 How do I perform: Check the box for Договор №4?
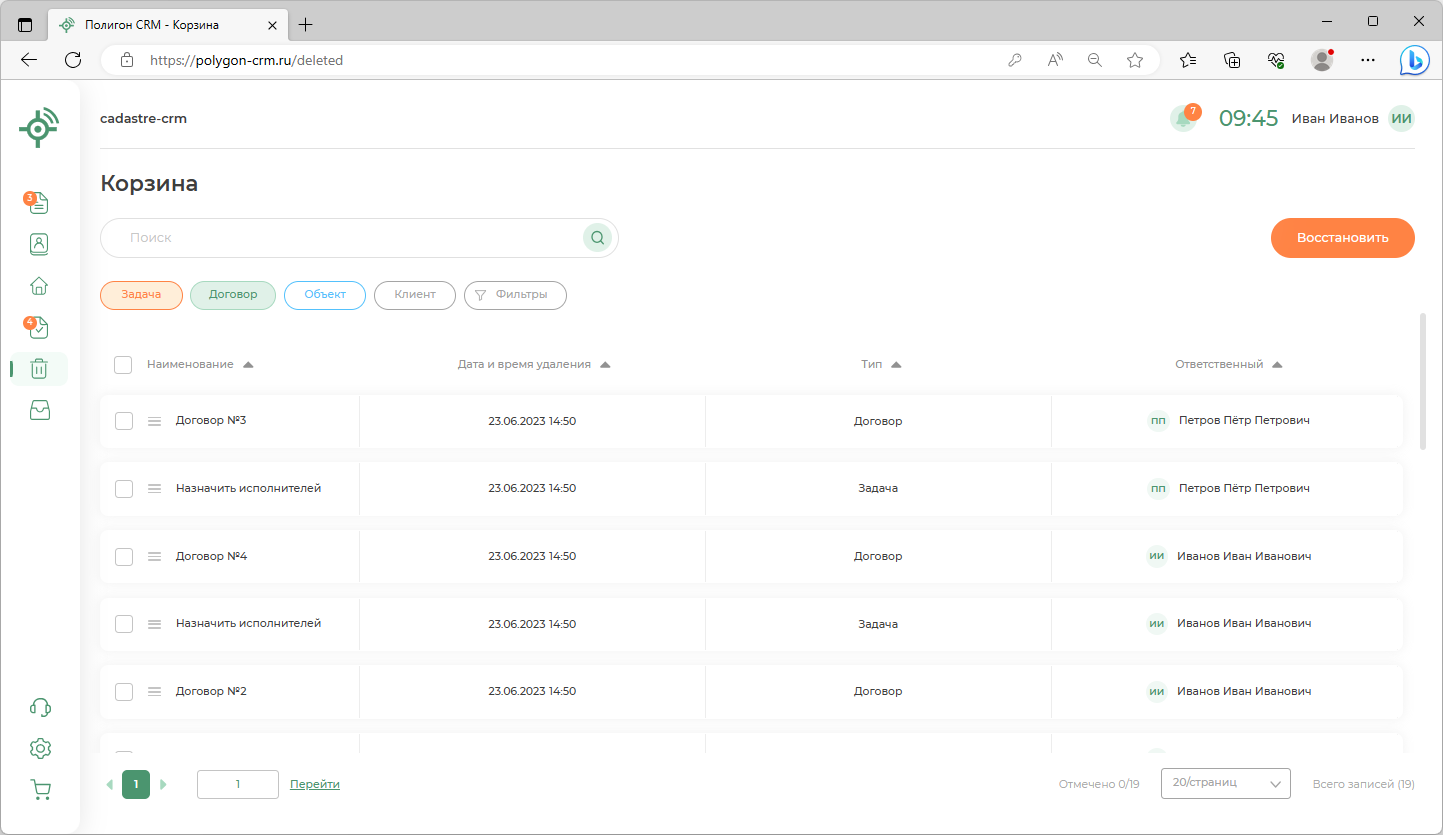pyautogui.click(x=124, y=556)
